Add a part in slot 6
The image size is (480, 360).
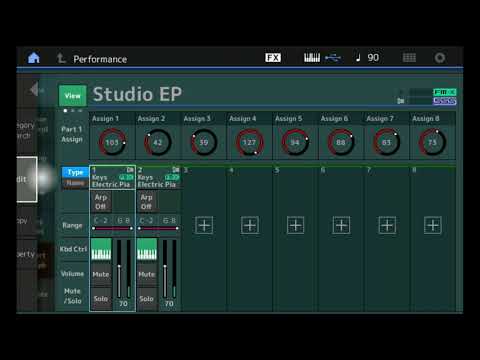(341, 225)
